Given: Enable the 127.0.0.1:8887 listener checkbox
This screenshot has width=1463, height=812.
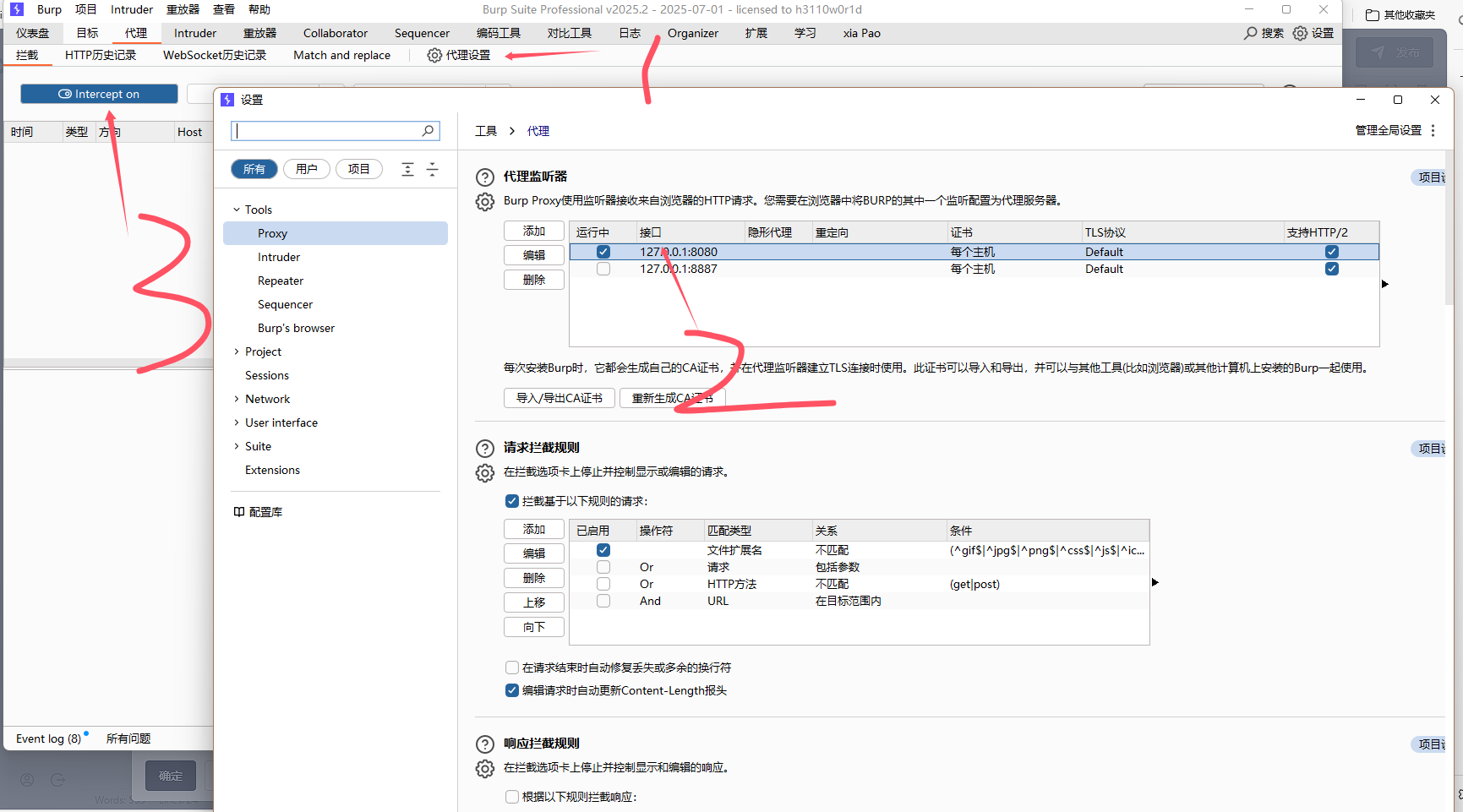Looking at the screenshot, I should coord(603,269).
